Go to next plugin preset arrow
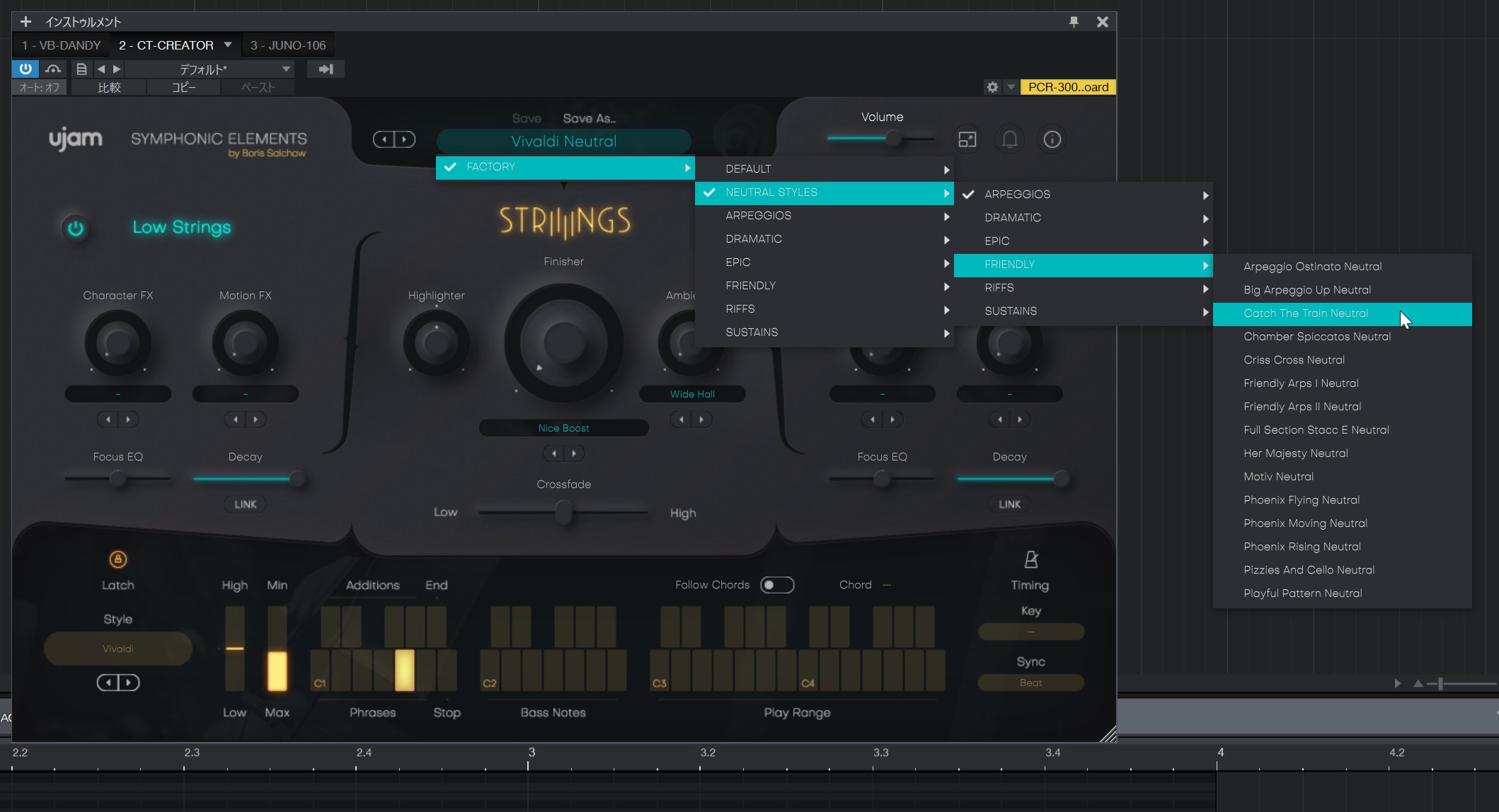Viewport: 1499px width, 812px height. click(404, 139)
